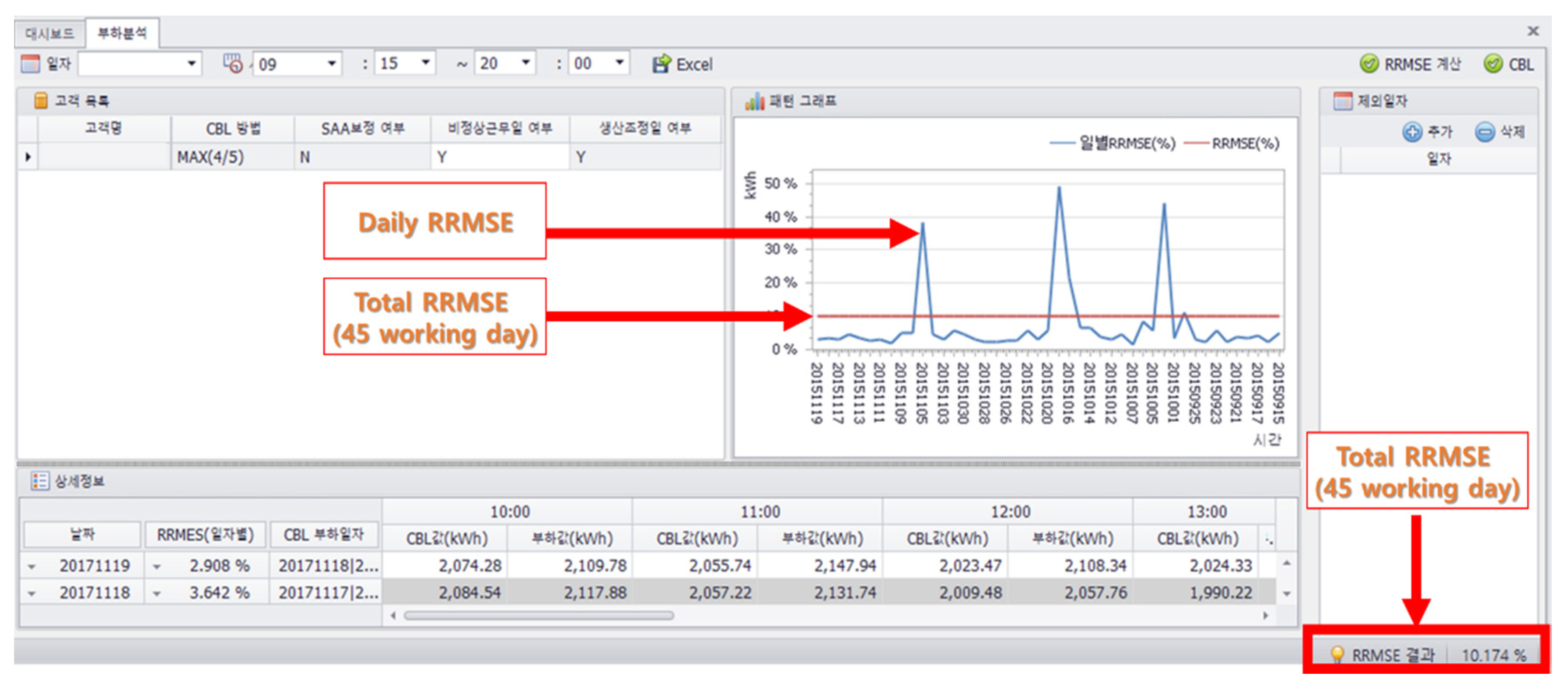This screenshot has height=693, width=1568.
Task: Click the 상세정보 list icon
Action: (40, 481)
